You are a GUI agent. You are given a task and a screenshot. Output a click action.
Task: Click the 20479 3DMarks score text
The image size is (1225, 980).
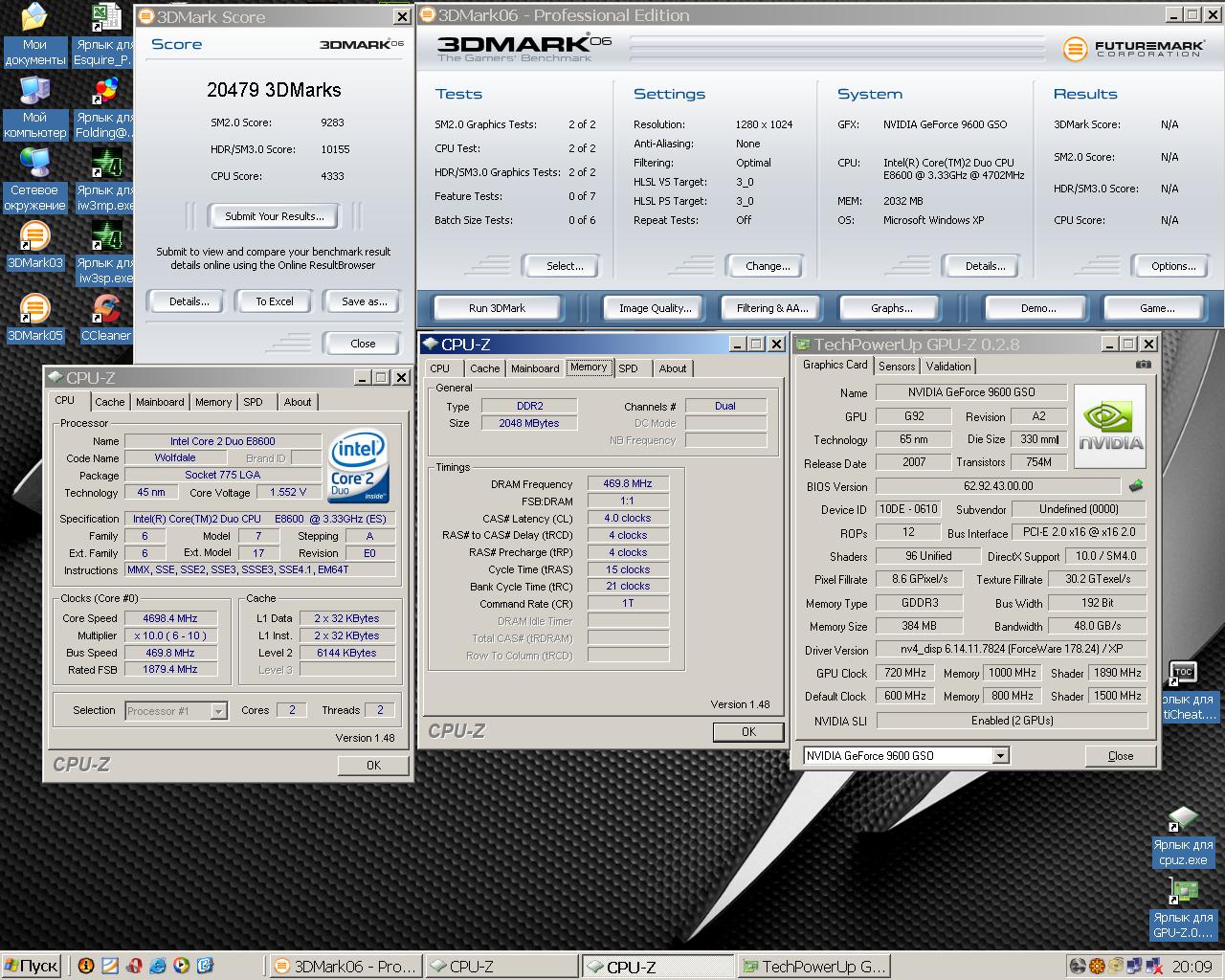(x=274, y=90)
